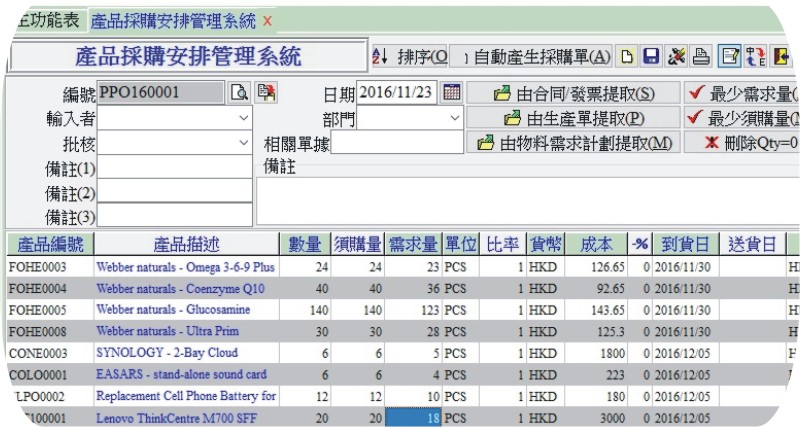This screenshot has height=427, width=800.
Task: Switch to the 主功能表 tab
Action: pyautogui.click(x=47, y=20)
